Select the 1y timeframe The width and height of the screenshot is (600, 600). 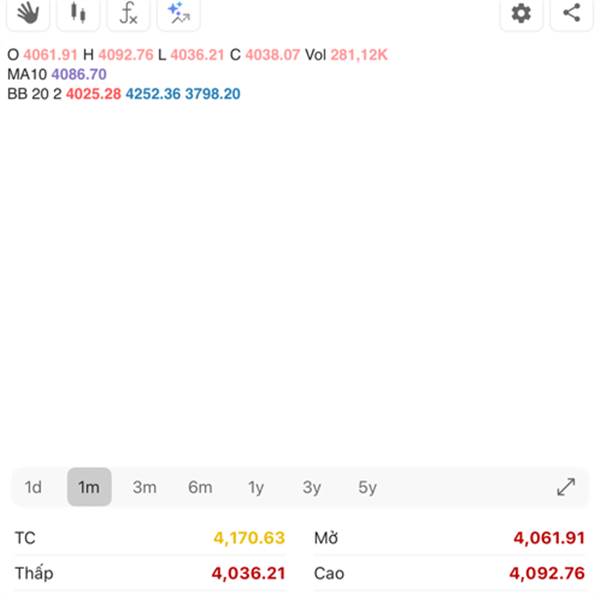coord(256,487)
